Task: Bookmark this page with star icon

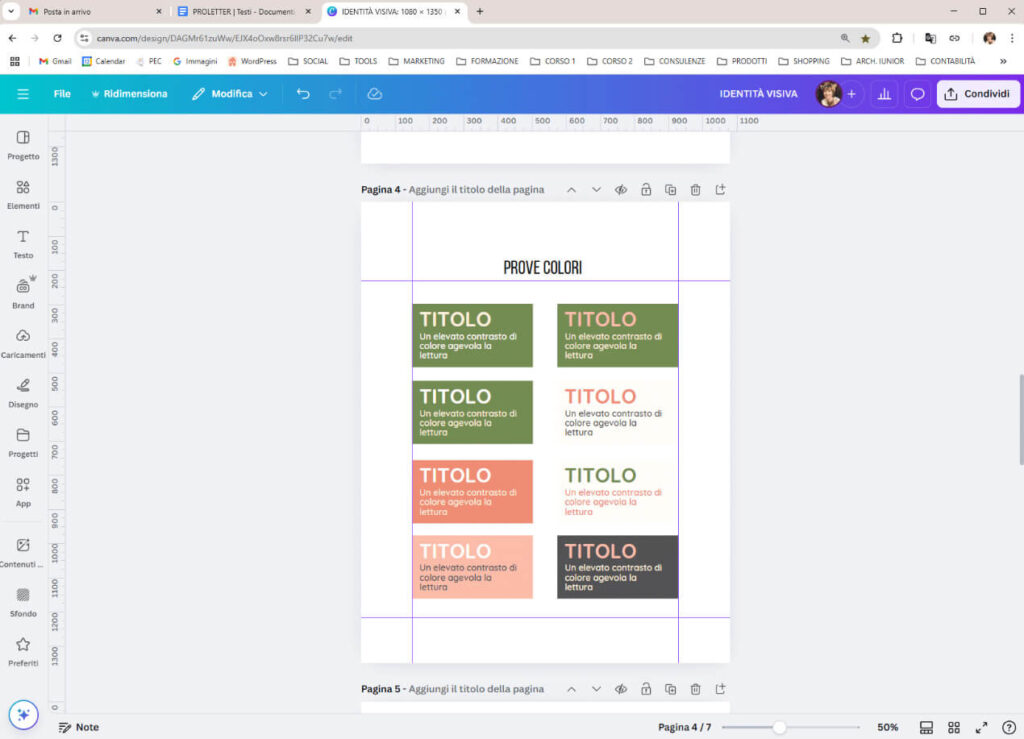Action: tap(865, 39)
